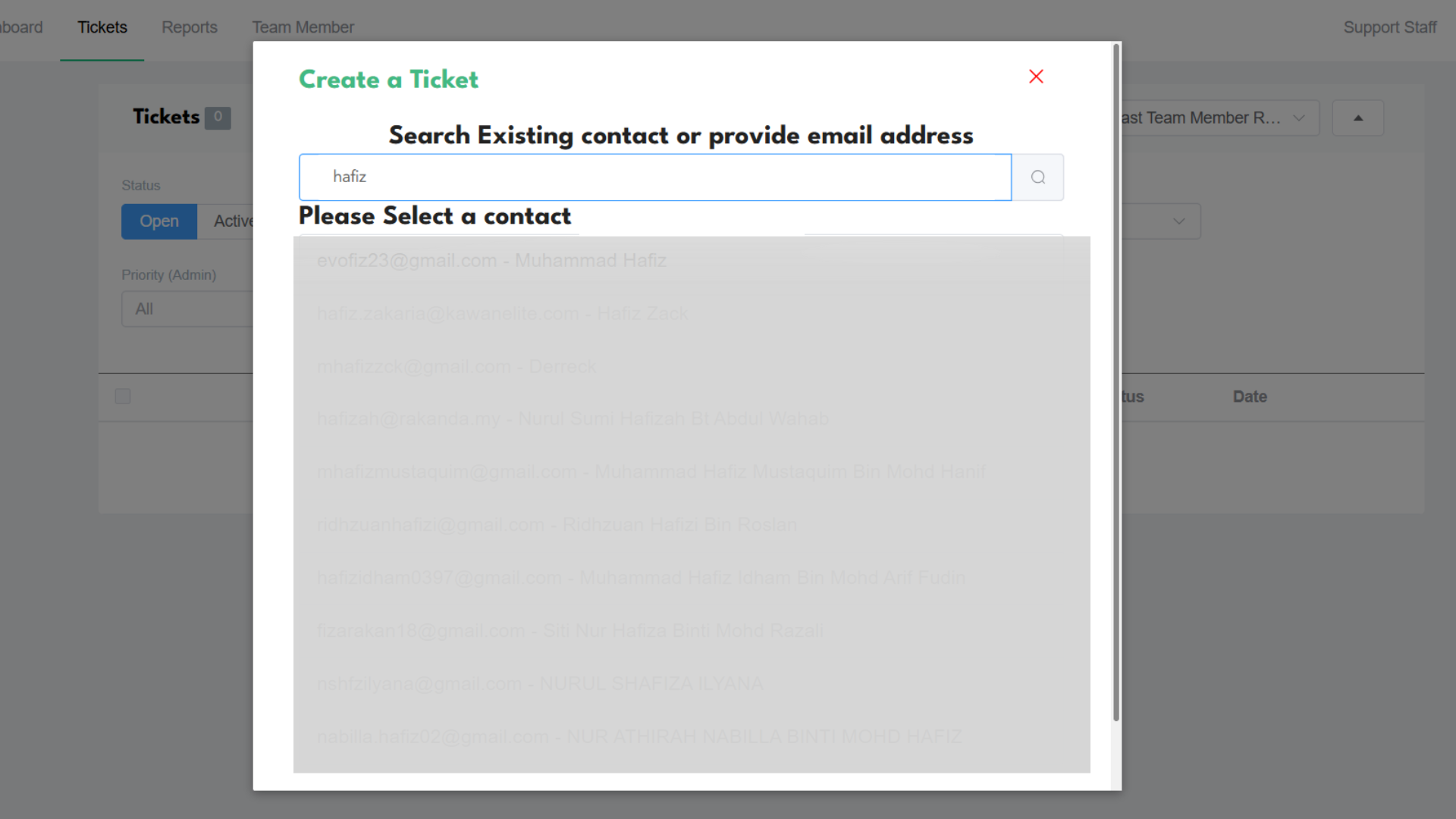Select Nurul Sumi Hafizah contact entry
The width and height of the screenshot is (1456, 819).
[x=573, y=419]
